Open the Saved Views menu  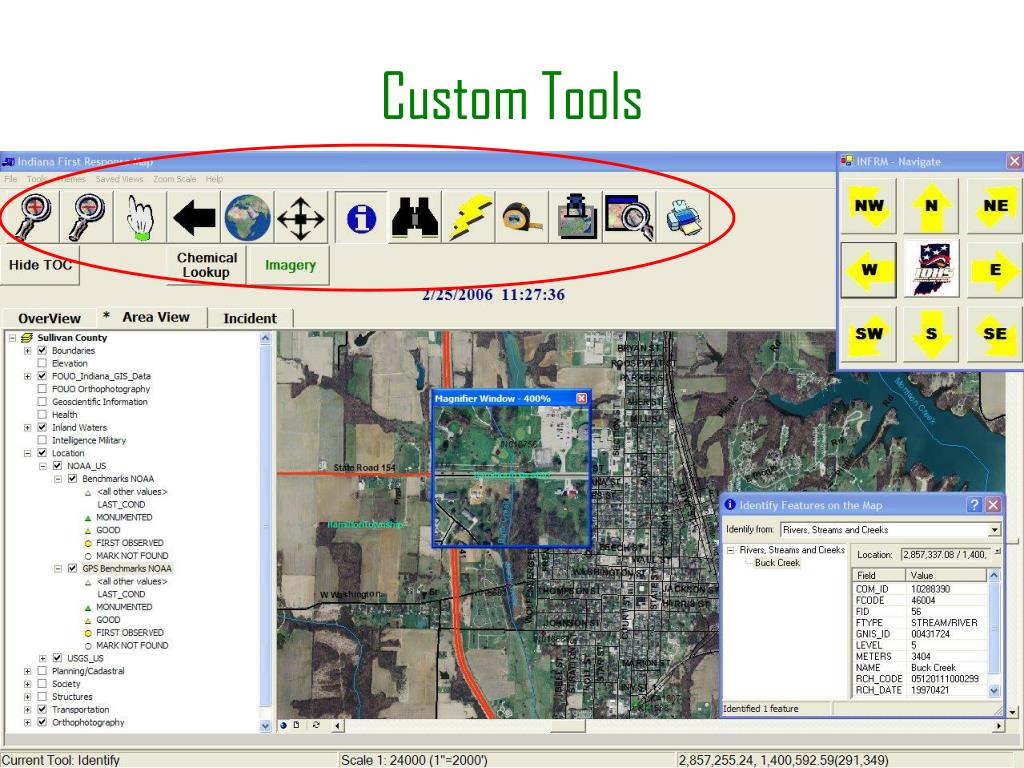(119, 179)
